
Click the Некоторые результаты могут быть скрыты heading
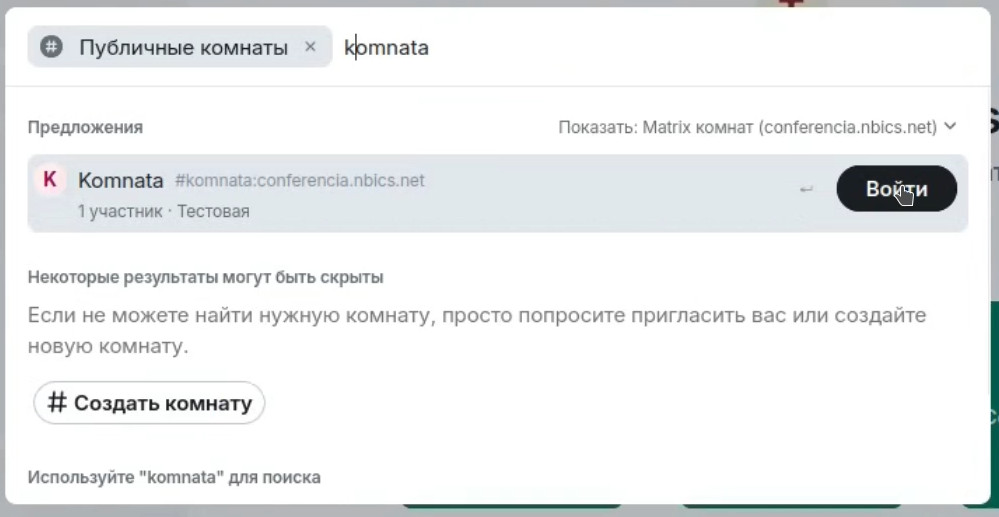coord(205,278)
